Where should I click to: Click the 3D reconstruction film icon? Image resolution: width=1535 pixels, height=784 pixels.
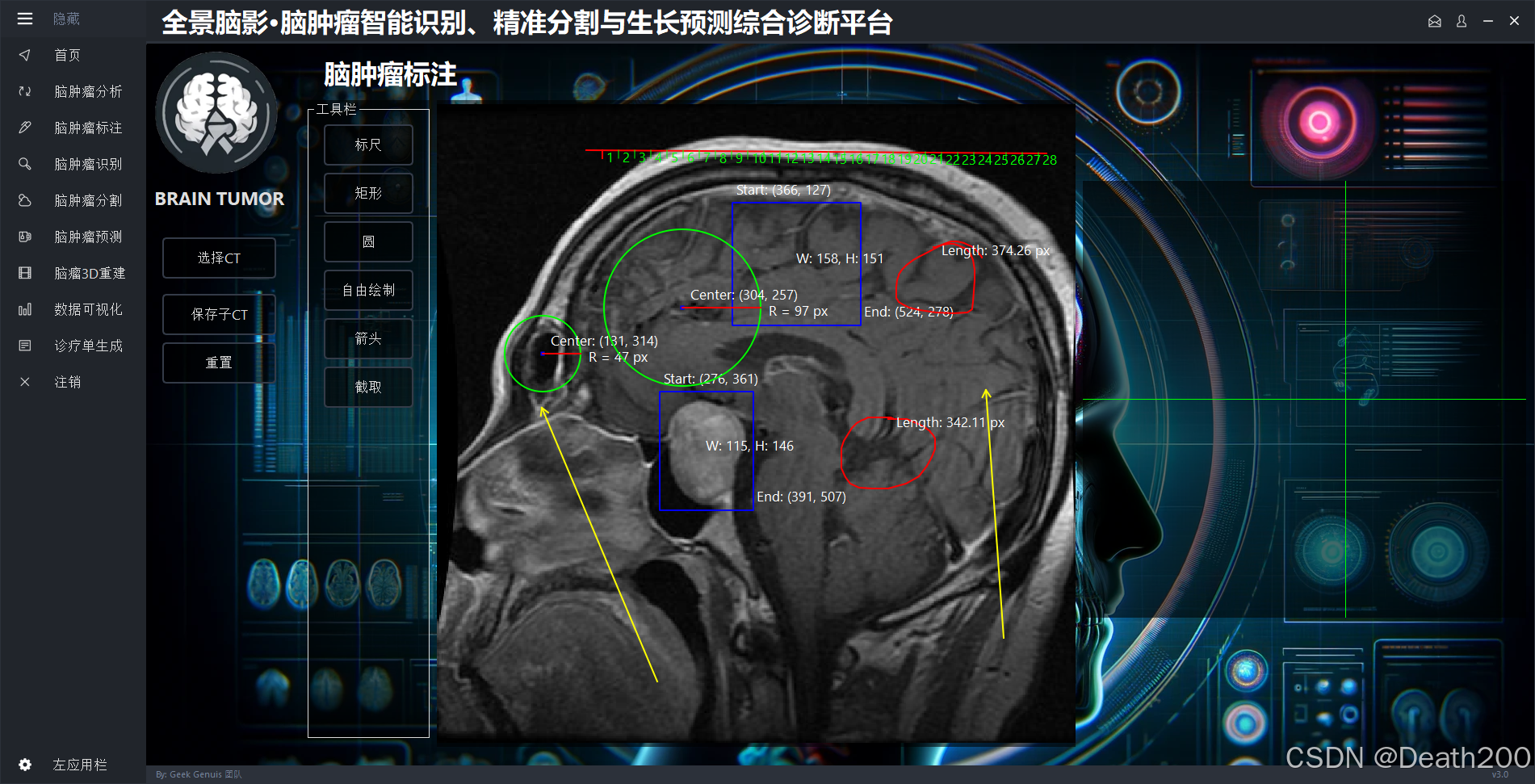tap(25, 273)
